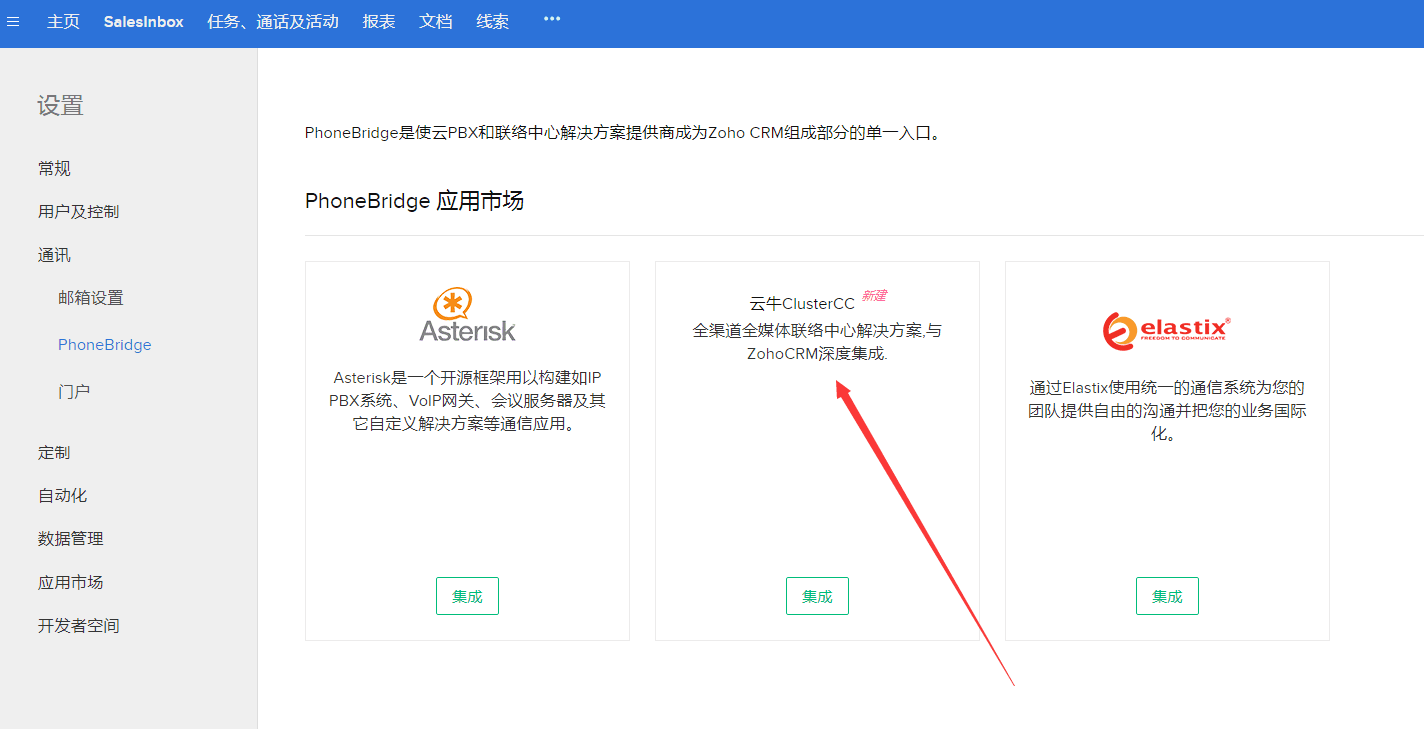Viewport: 1424px width, 729px height.
Task: Click 集成 button under Elastix
Action: coord(1167,596)
